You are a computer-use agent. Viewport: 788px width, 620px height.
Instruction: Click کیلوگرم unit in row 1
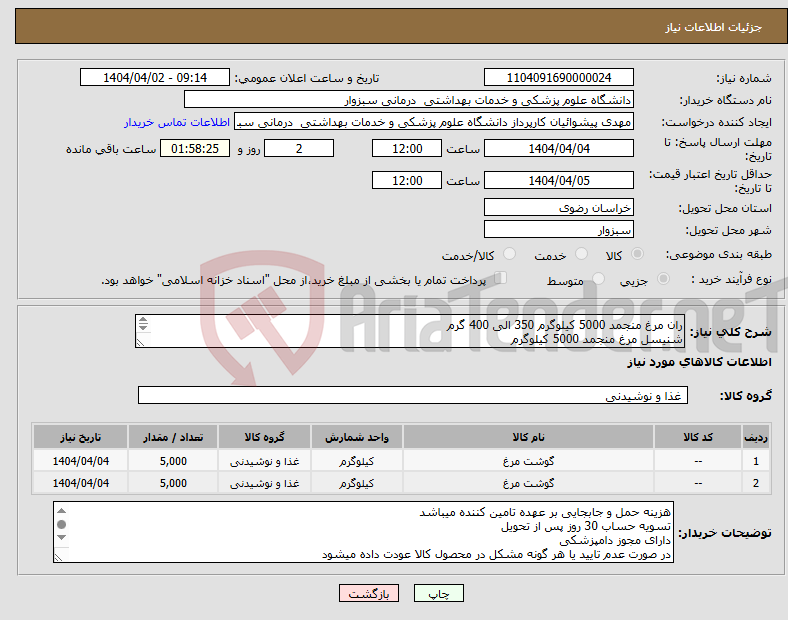[356, 461]
